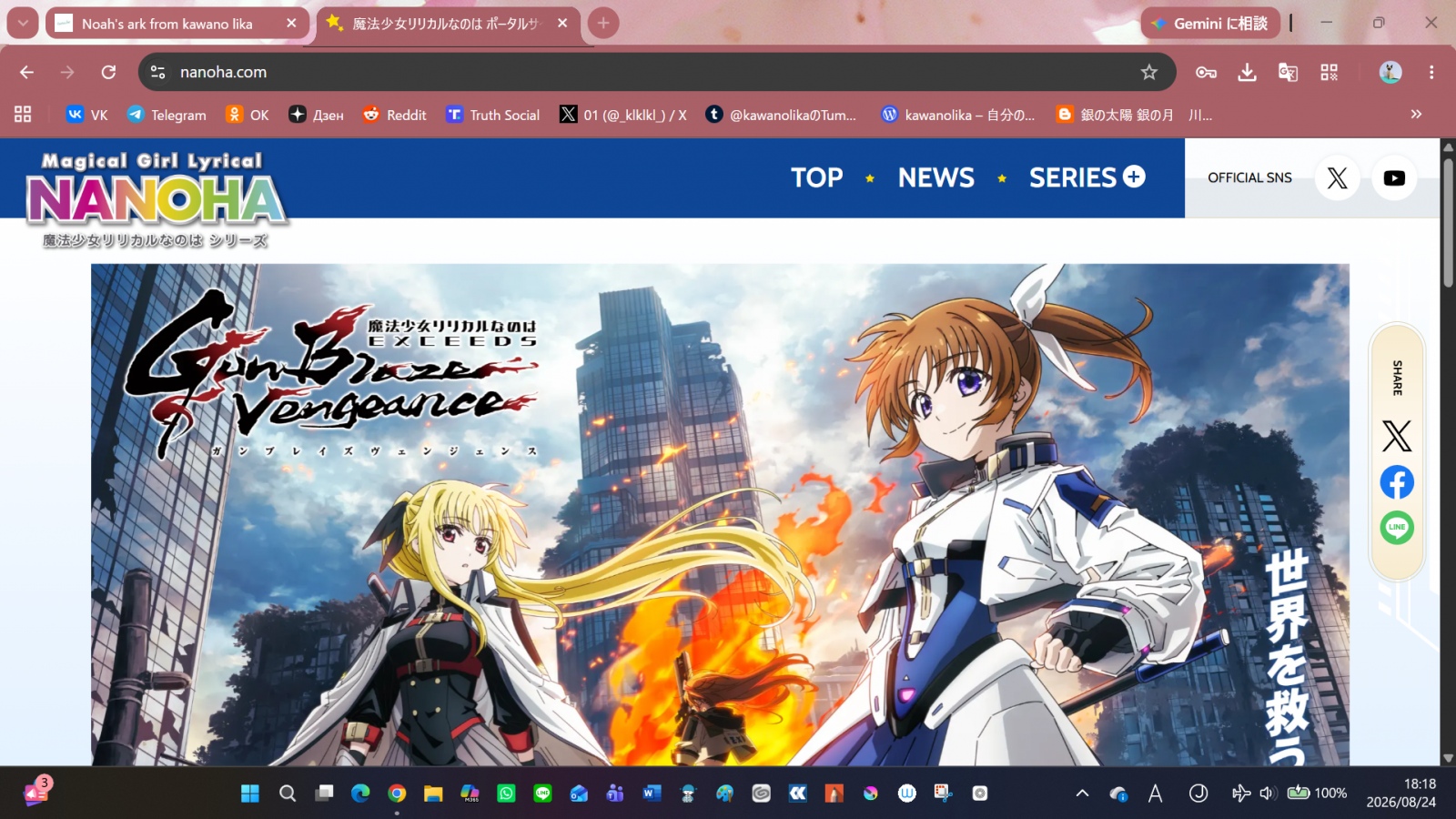Open the Дзен bookmark
Screen dimensions: 1456x819
pos(316,115)
